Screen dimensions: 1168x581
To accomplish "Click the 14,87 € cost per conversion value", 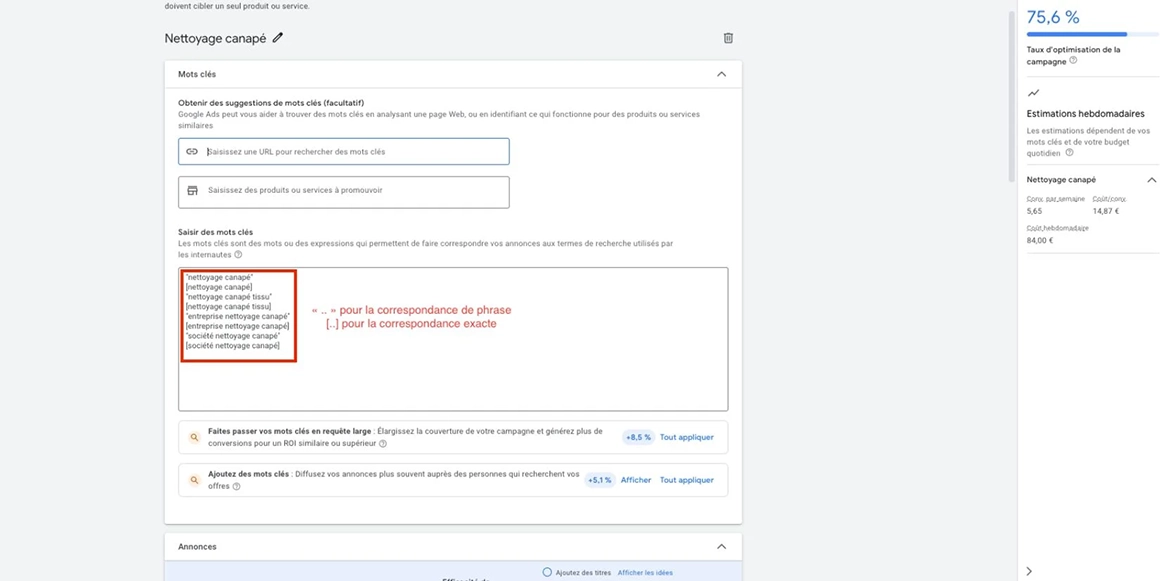I will coord(1105,212).
